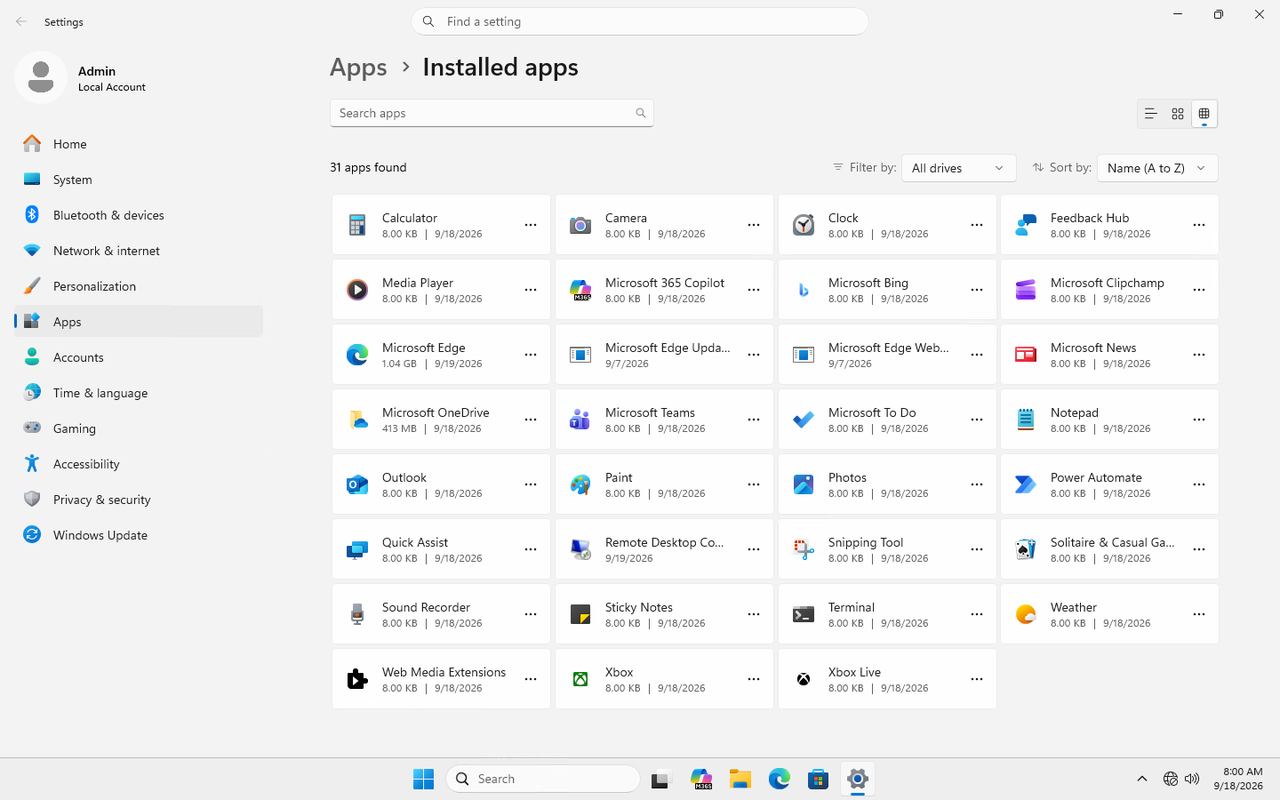Click the volume icon in the system tray
The height and width of the screenshot is (800, 1280).
point(1192,779)
